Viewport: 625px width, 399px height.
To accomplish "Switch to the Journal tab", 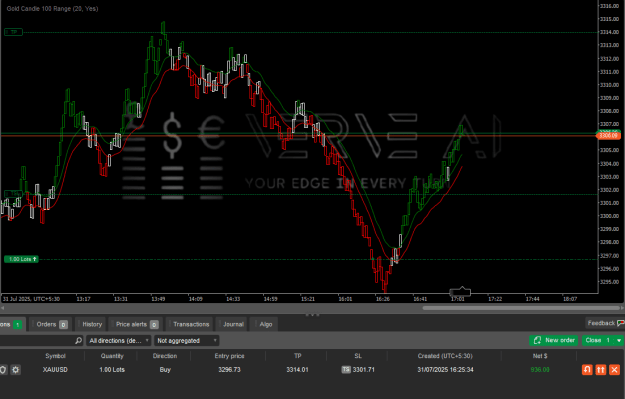I will click(232, 324).
